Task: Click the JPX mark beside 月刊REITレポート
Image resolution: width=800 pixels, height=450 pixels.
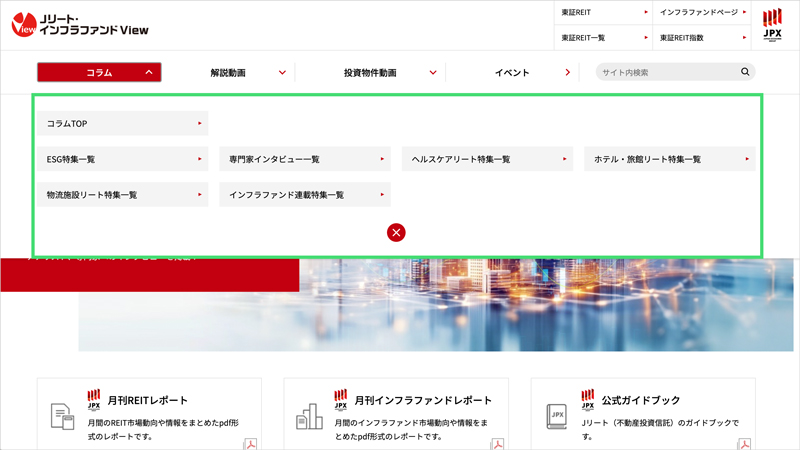Action: pos(94,399)
